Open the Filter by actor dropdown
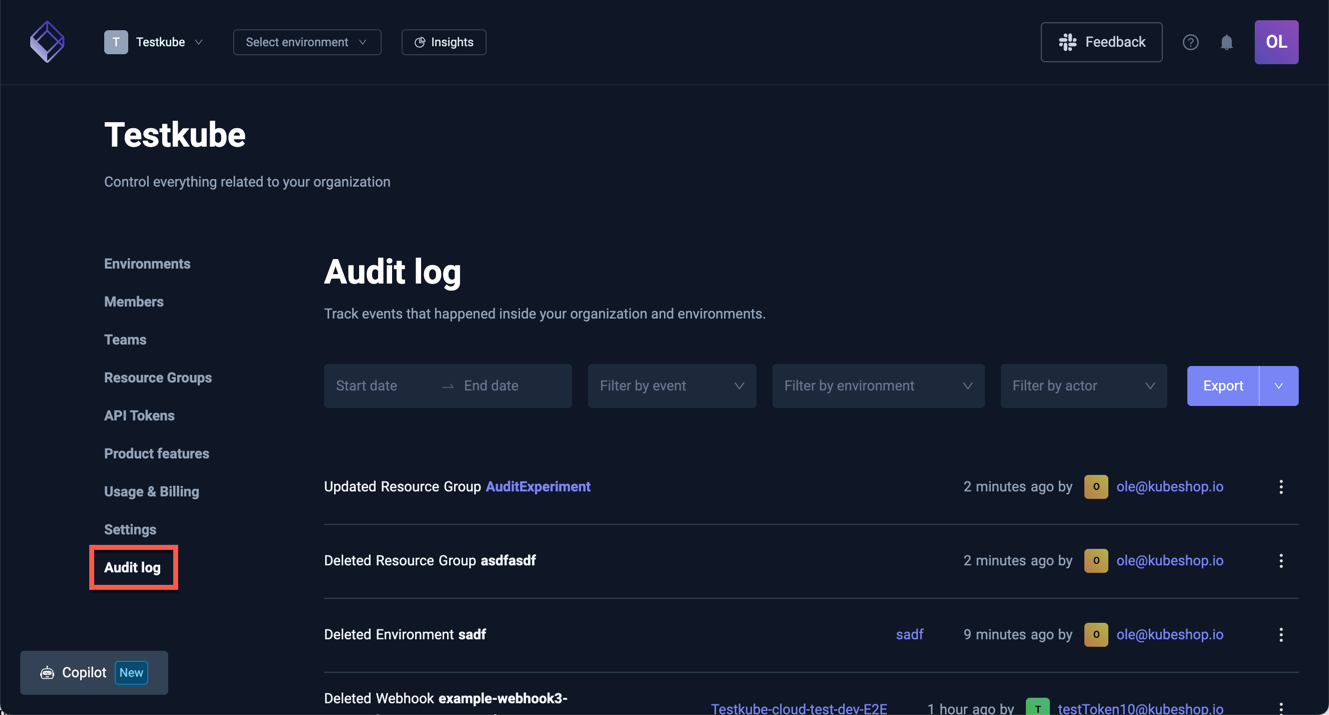This screenshot has width=1329, height=715. (x=1083, y=385)
